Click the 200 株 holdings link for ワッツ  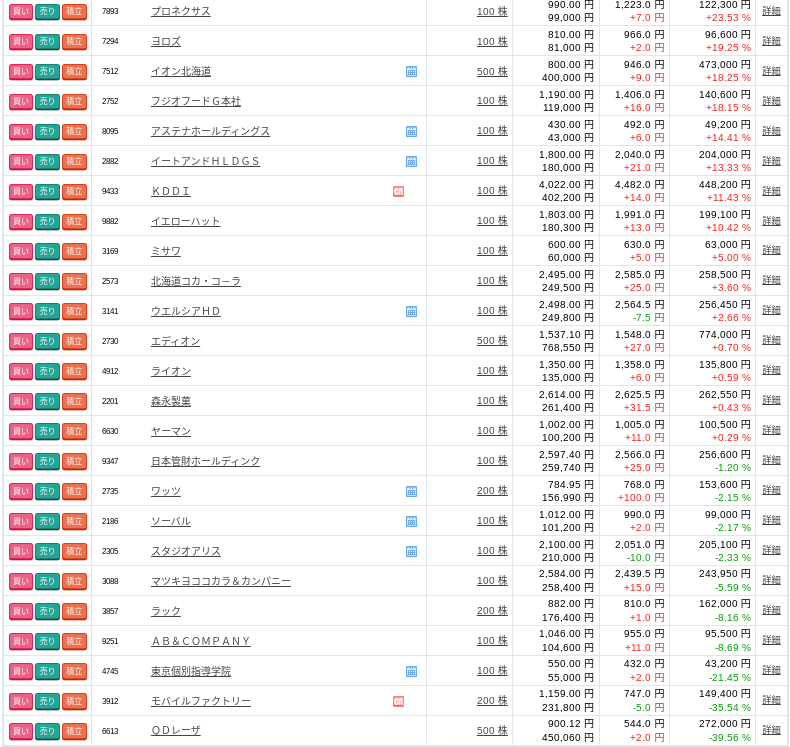pos(492,491)
